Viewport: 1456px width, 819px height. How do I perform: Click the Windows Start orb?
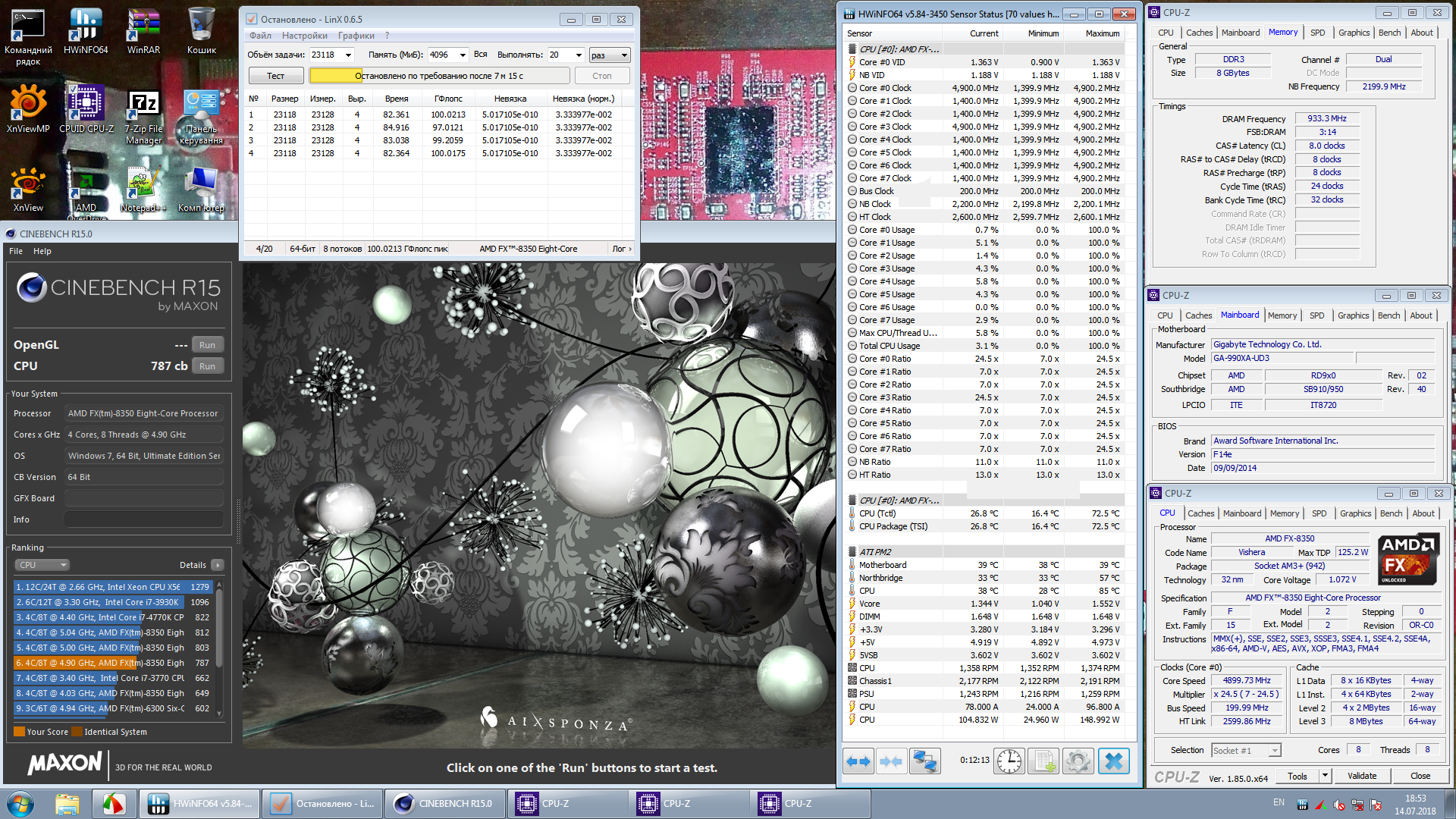20,804
